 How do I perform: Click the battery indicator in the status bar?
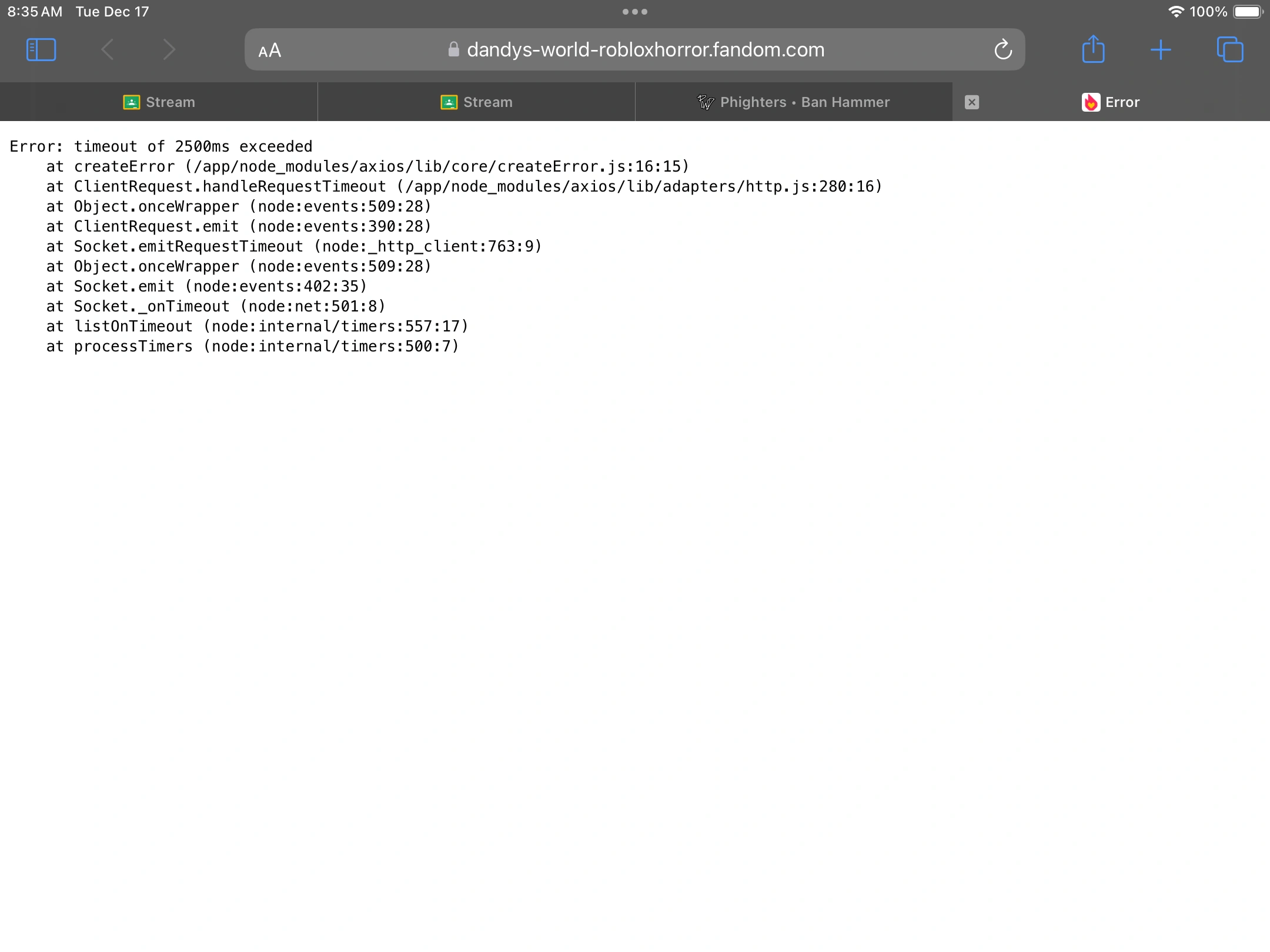(1248, 12)
